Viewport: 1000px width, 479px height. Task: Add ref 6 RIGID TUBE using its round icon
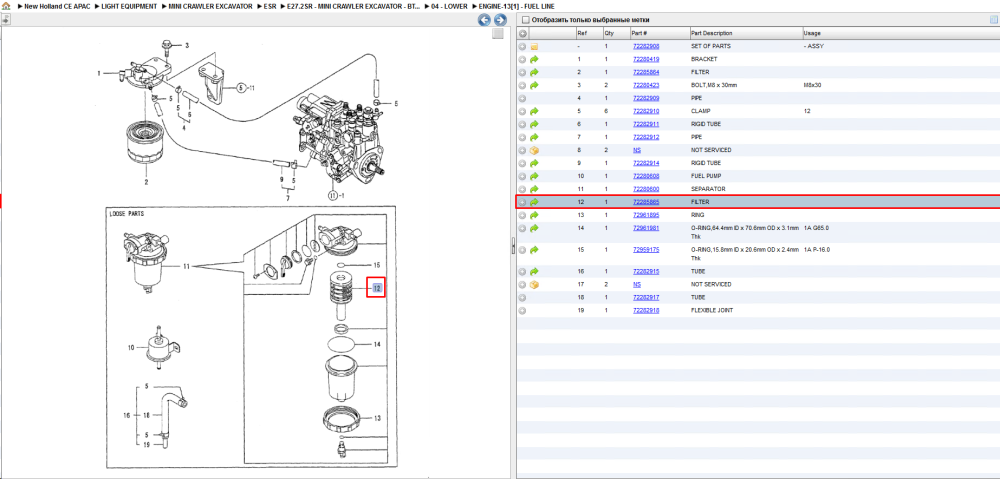tap(522, 124)
